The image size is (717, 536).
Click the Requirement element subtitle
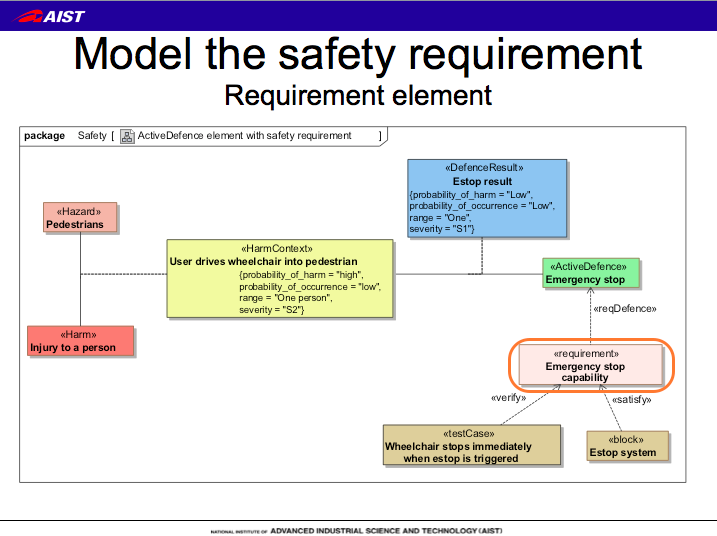pos(358,95)
